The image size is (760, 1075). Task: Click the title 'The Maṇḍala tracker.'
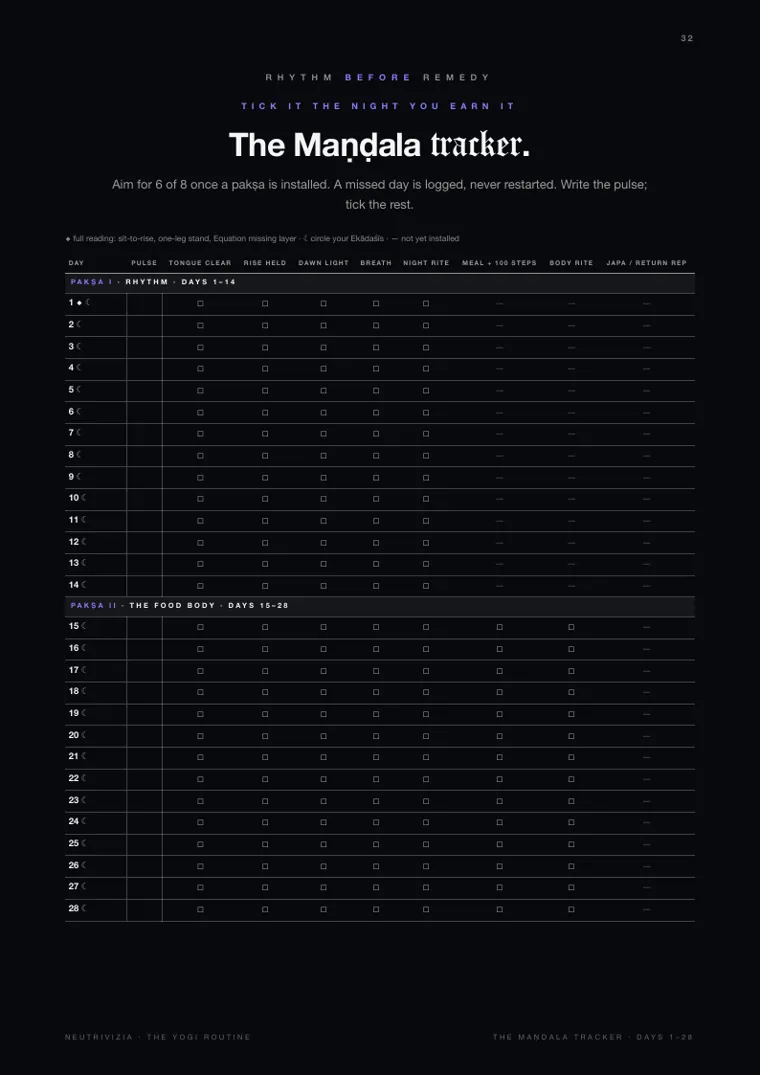[379, 145]
